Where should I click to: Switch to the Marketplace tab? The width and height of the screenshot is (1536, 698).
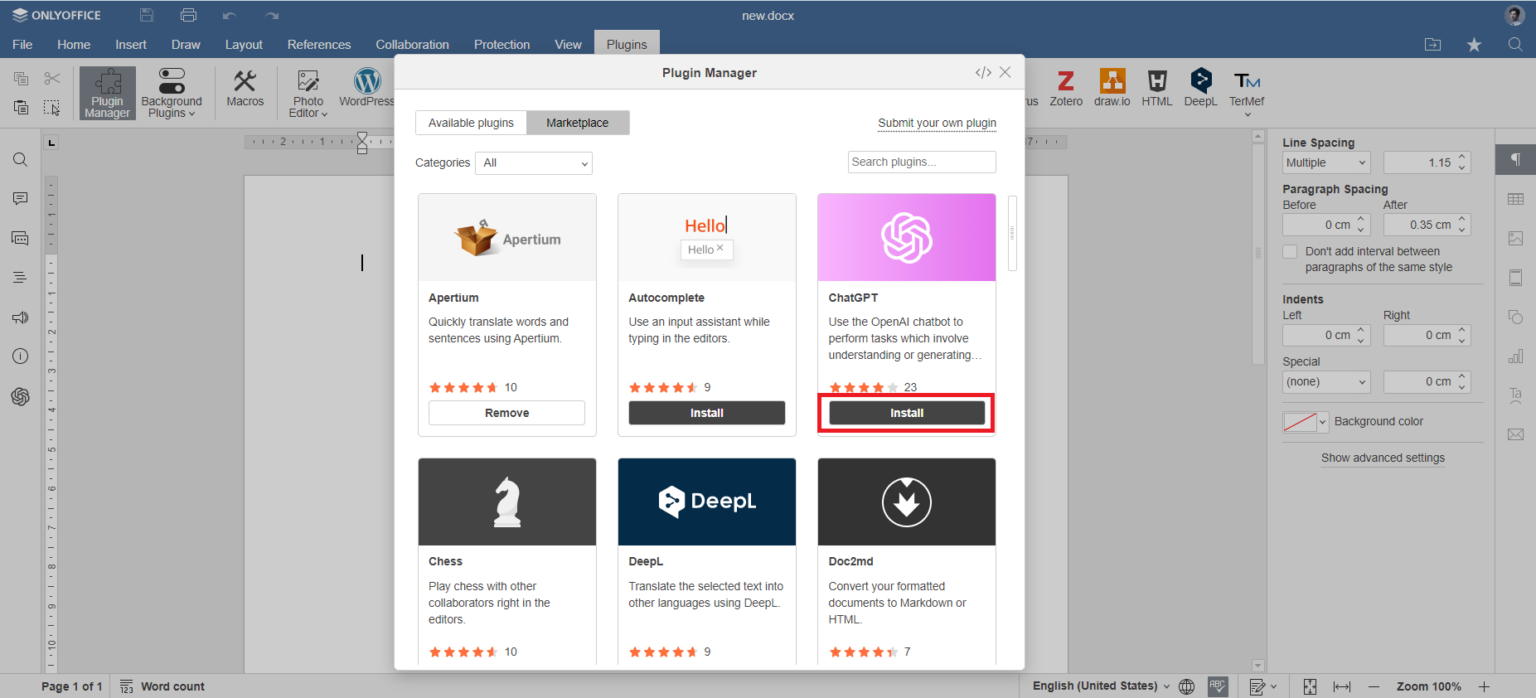pos(578,122)
